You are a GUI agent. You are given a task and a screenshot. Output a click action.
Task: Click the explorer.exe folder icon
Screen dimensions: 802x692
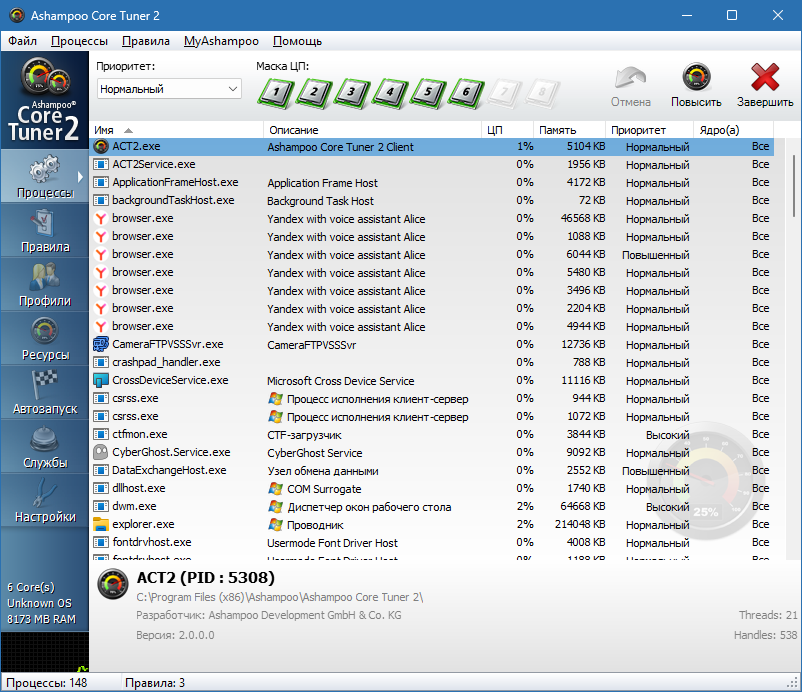pos(101,524)
